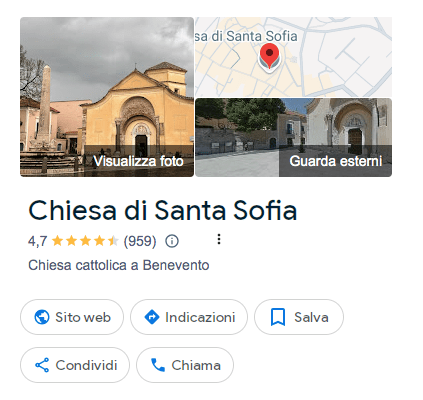
Task: Open the map preview of Santa Sofia
Action: click(x=293, y=57)
